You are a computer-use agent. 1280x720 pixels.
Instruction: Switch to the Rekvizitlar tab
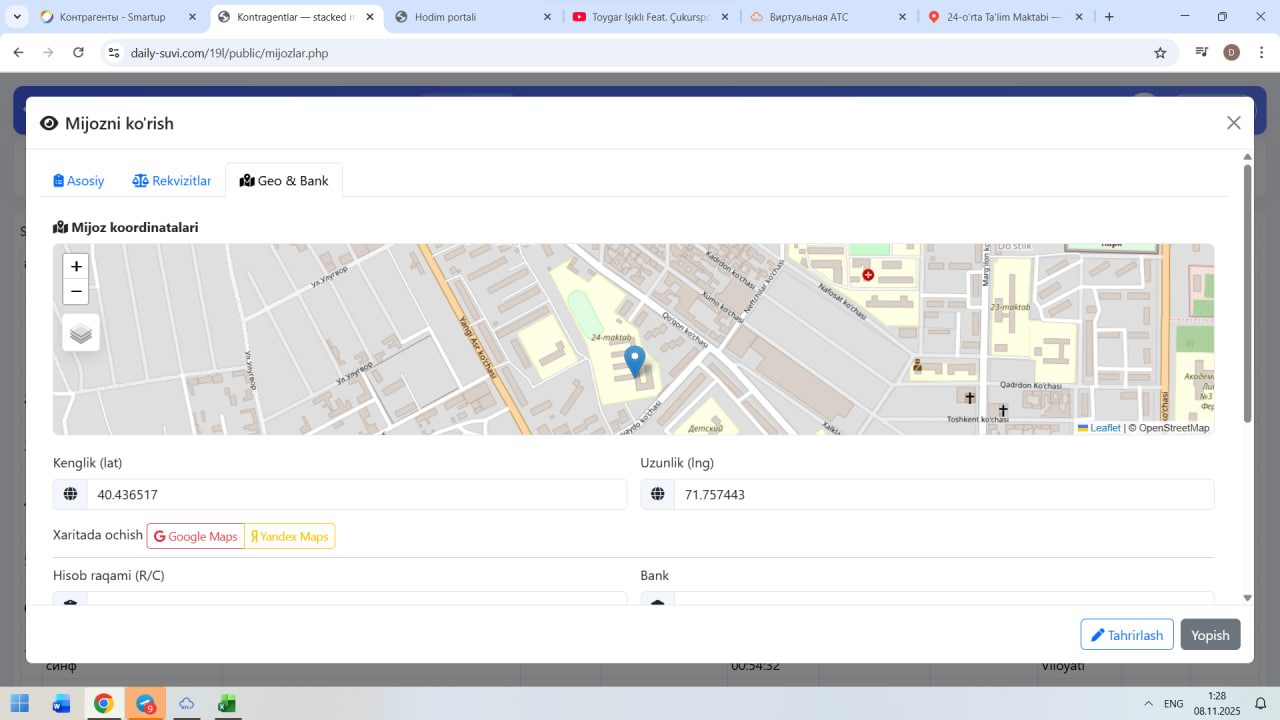coord(172,181)
